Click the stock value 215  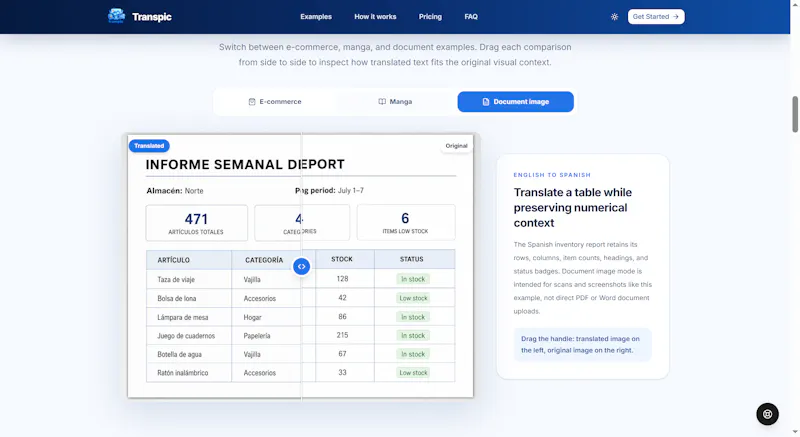tap(342, 335)
